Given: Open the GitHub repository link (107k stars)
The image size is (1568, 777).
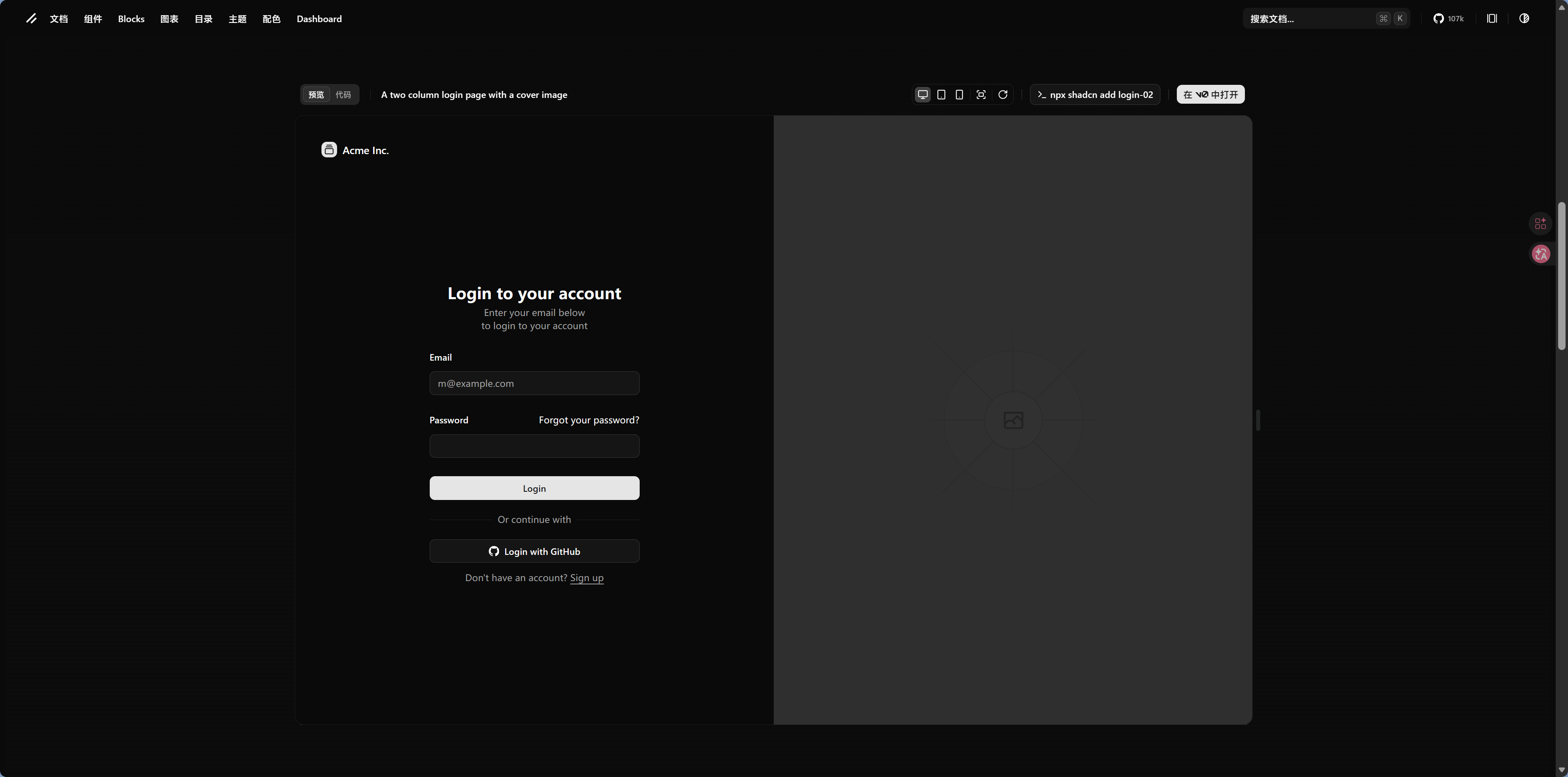Looking at the screenshot, I should pyautogui.click(x=1448, y=19).
